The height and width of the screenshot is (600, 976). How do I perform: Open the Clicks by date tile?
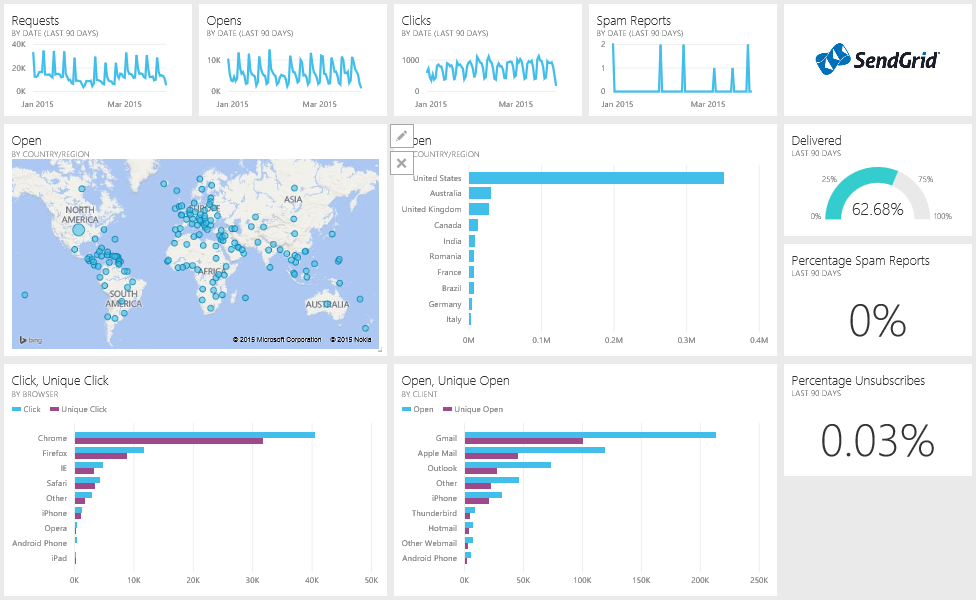coord(487,60)
